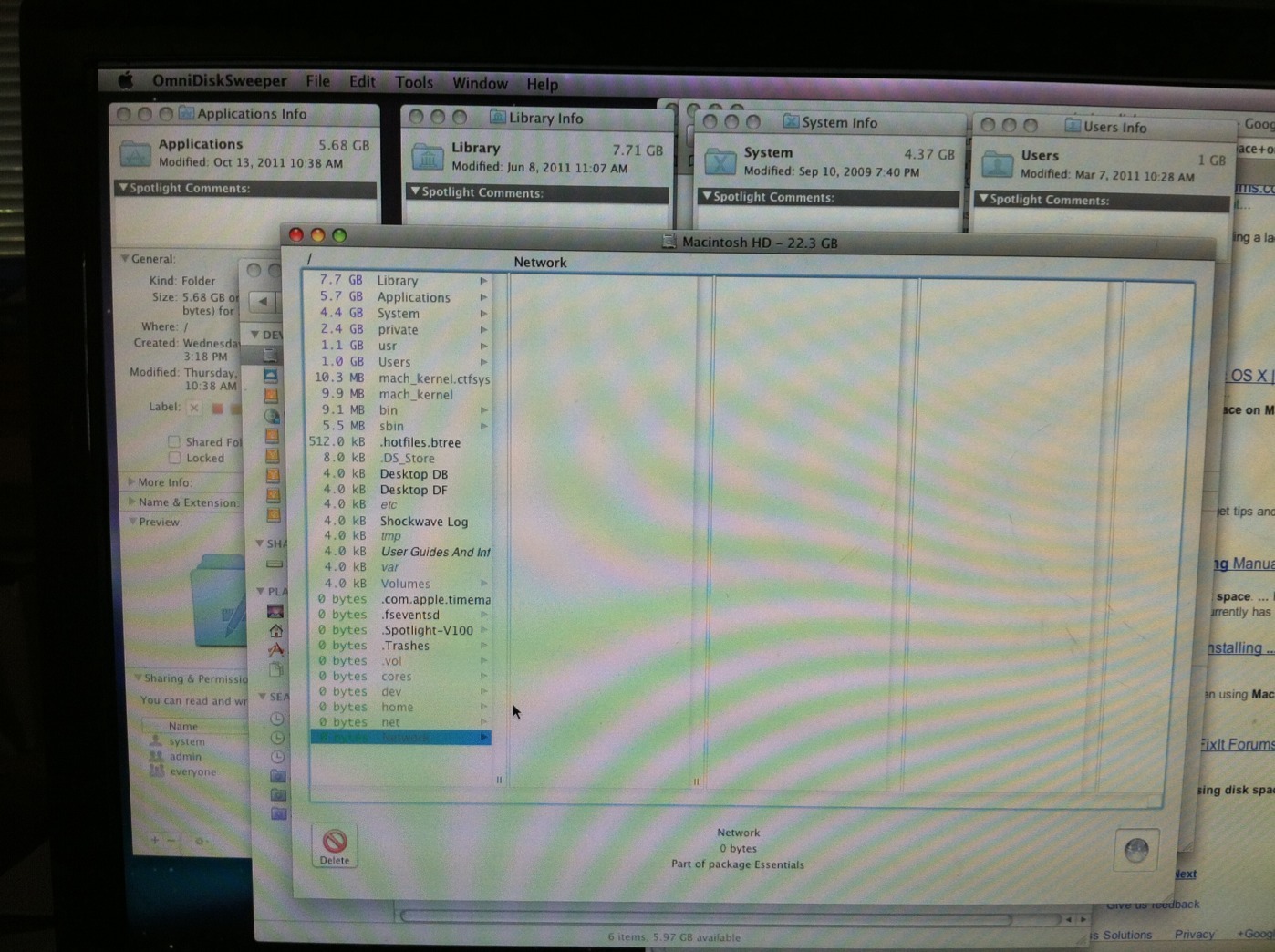
Task: Click the title bar folder icon of System Info
Action: tap(791, 121)
